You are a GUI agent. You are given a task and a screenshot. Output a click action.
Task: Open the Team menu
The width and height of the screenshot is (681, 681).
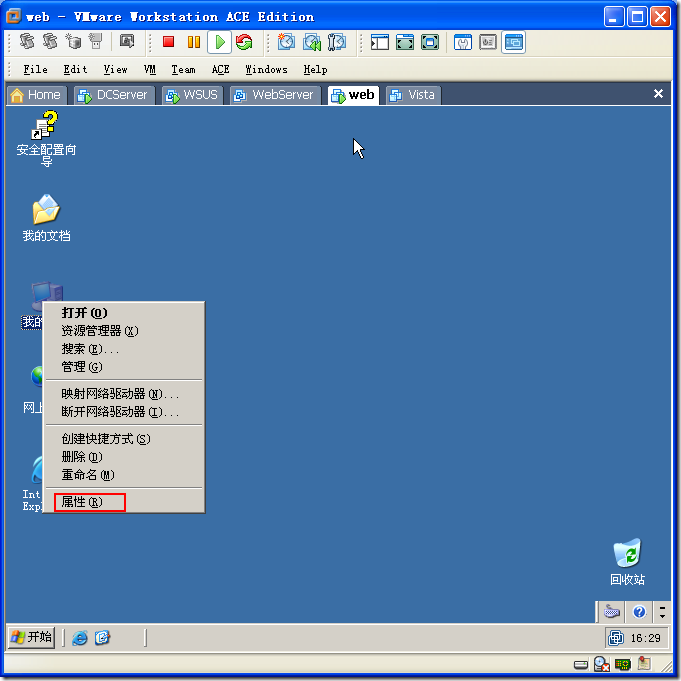(x=183, y=69)
